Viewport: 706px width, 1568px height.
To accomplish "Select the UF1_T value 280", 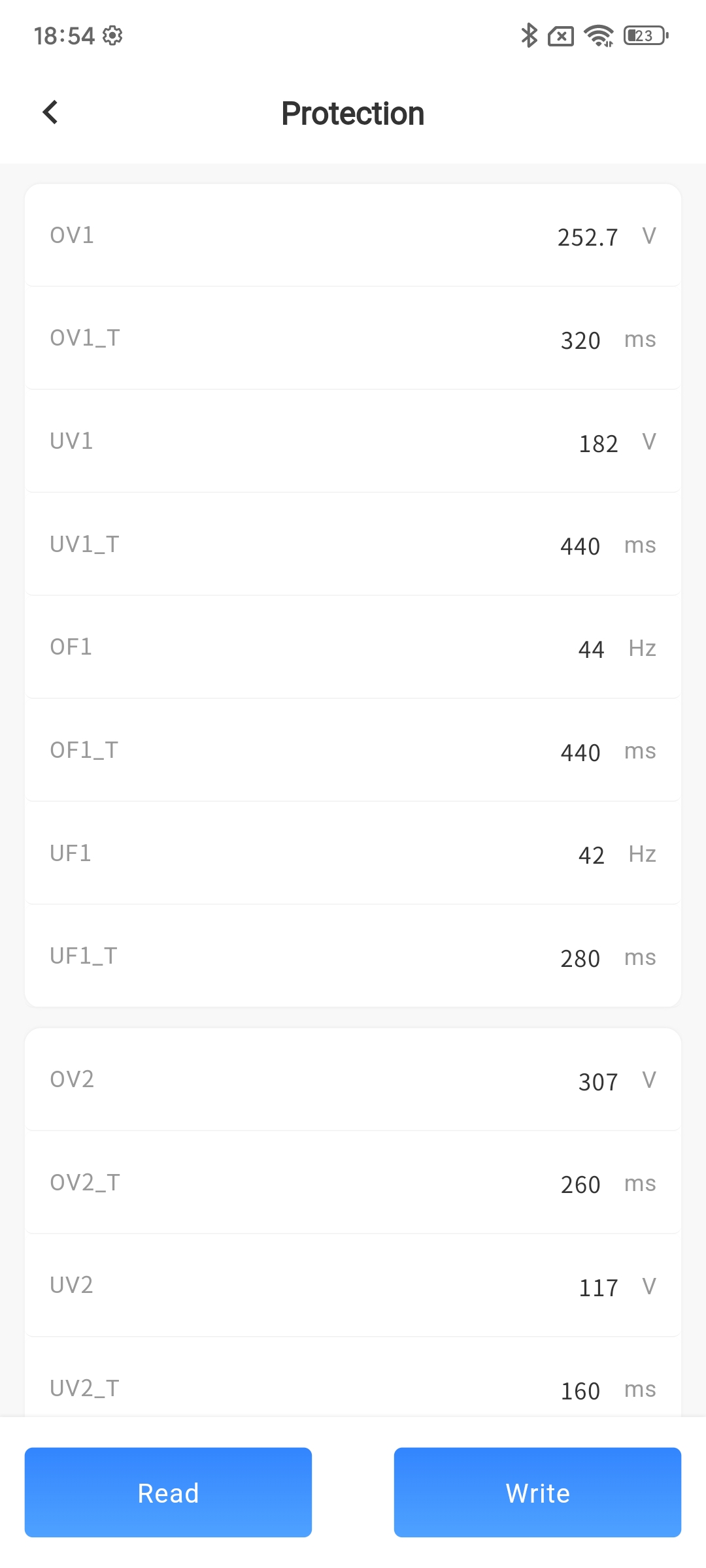I will click(x=580, y=958).
